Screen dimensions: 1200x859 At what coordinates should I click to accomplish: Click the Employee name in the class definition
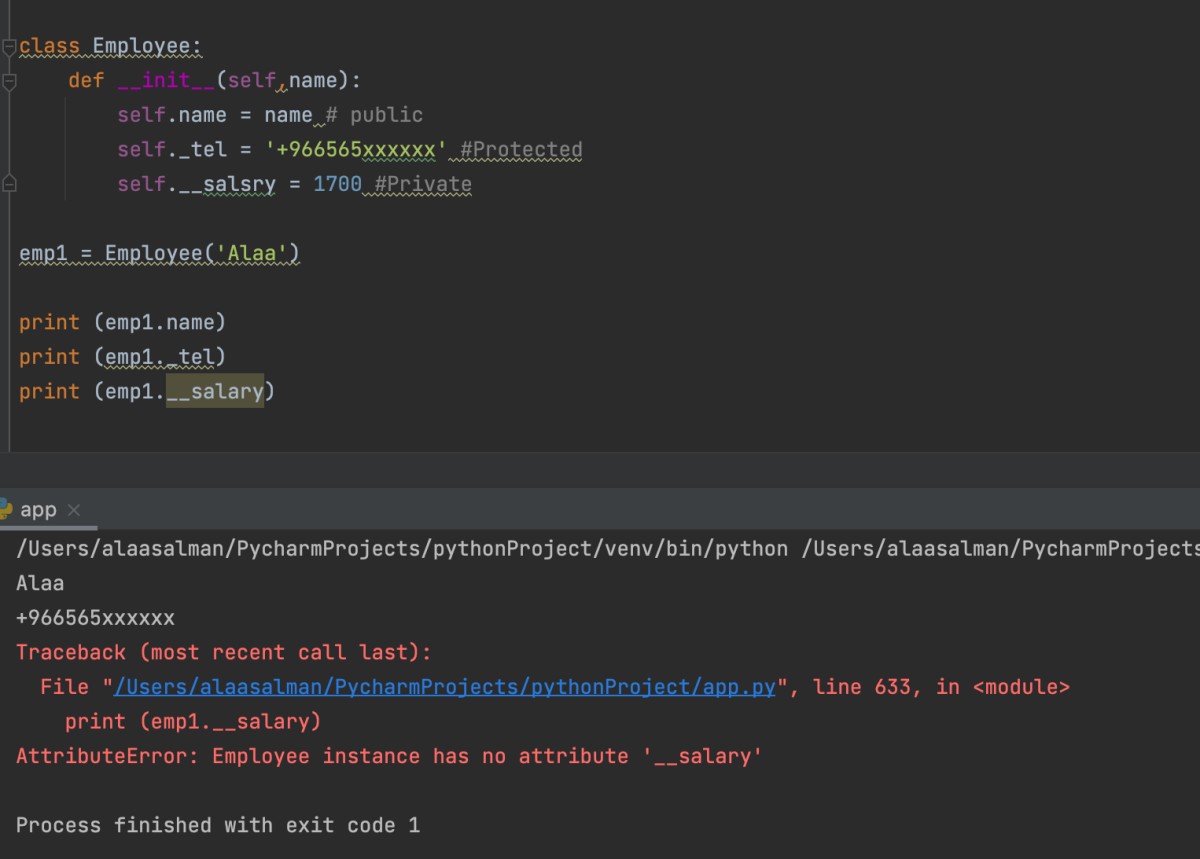146,46
